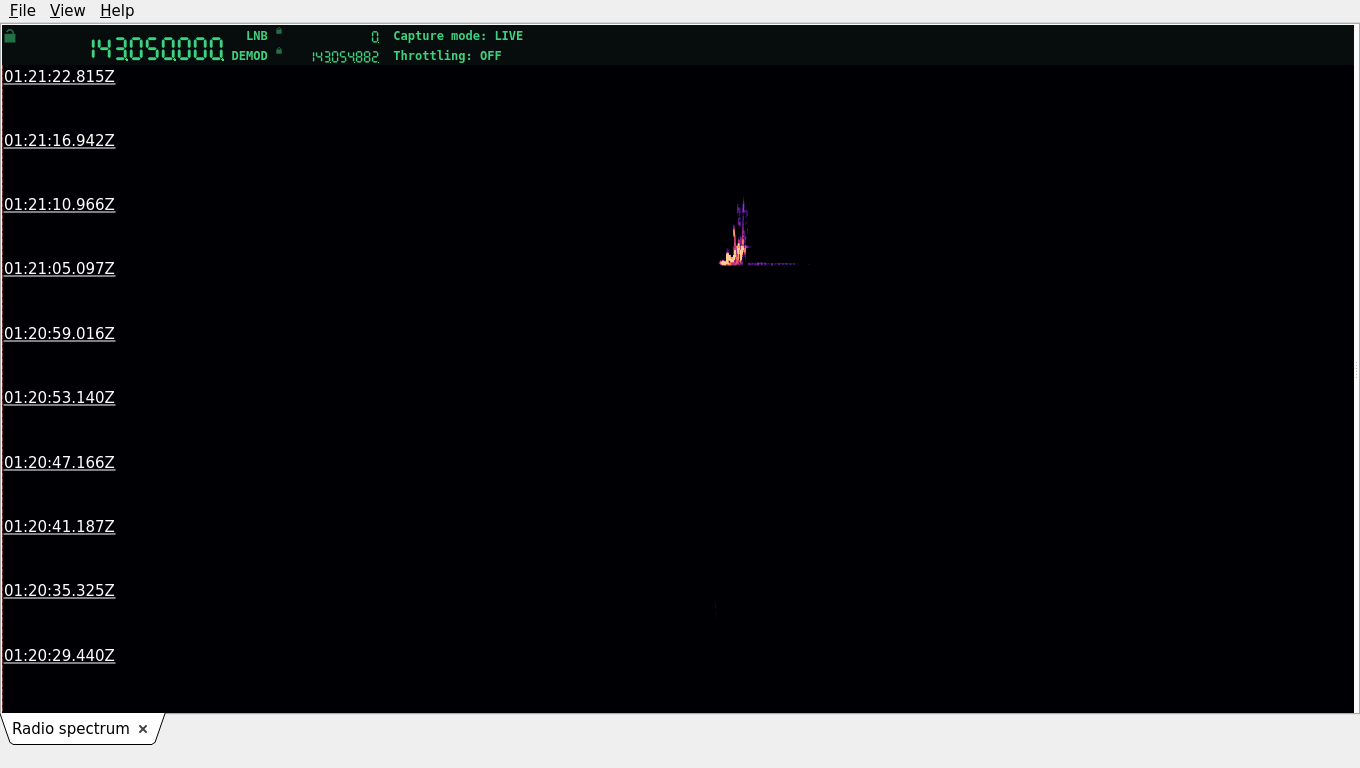Click the DEMOD frequency value 143054882
1360x768 pixels.
coord(345,57)
